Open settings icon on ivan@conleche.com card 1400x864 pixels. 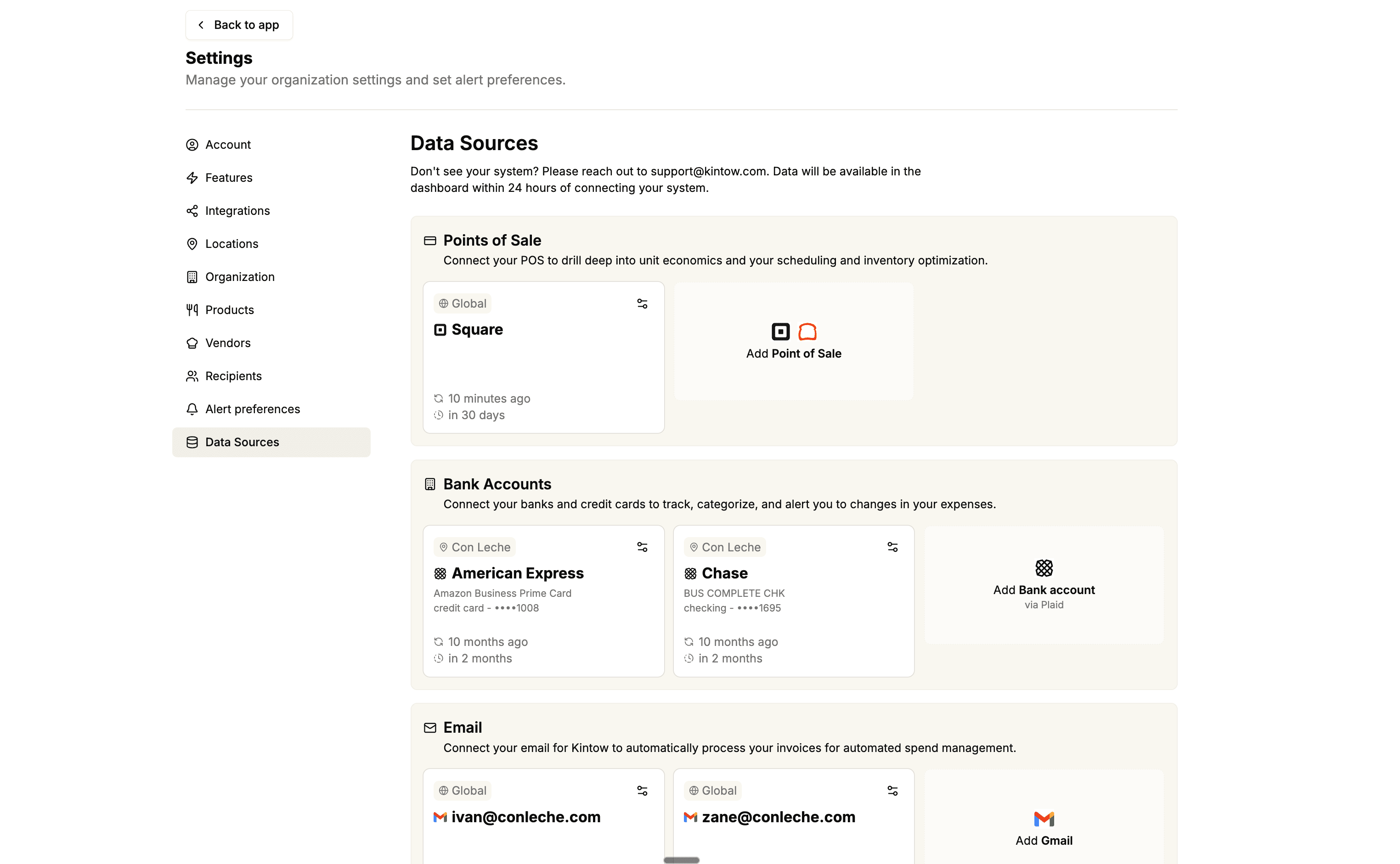coord(642,790)
